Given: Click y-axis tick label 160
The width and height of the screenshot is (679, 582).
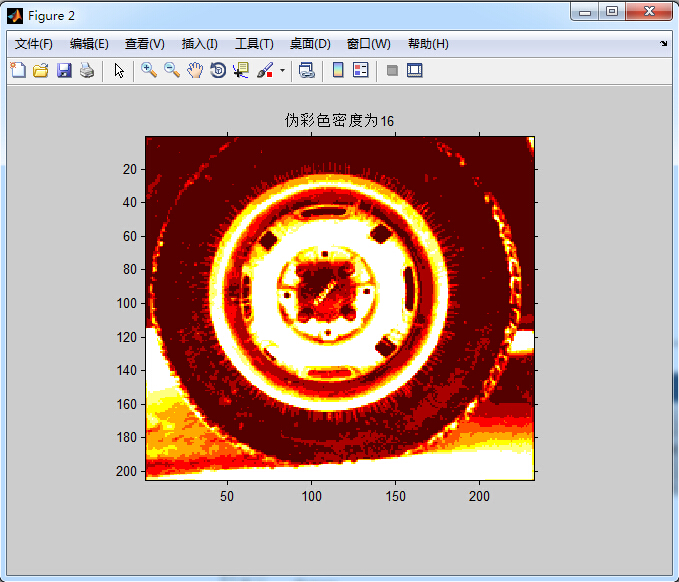Looking at the screenshot, I should coord(127,404).
